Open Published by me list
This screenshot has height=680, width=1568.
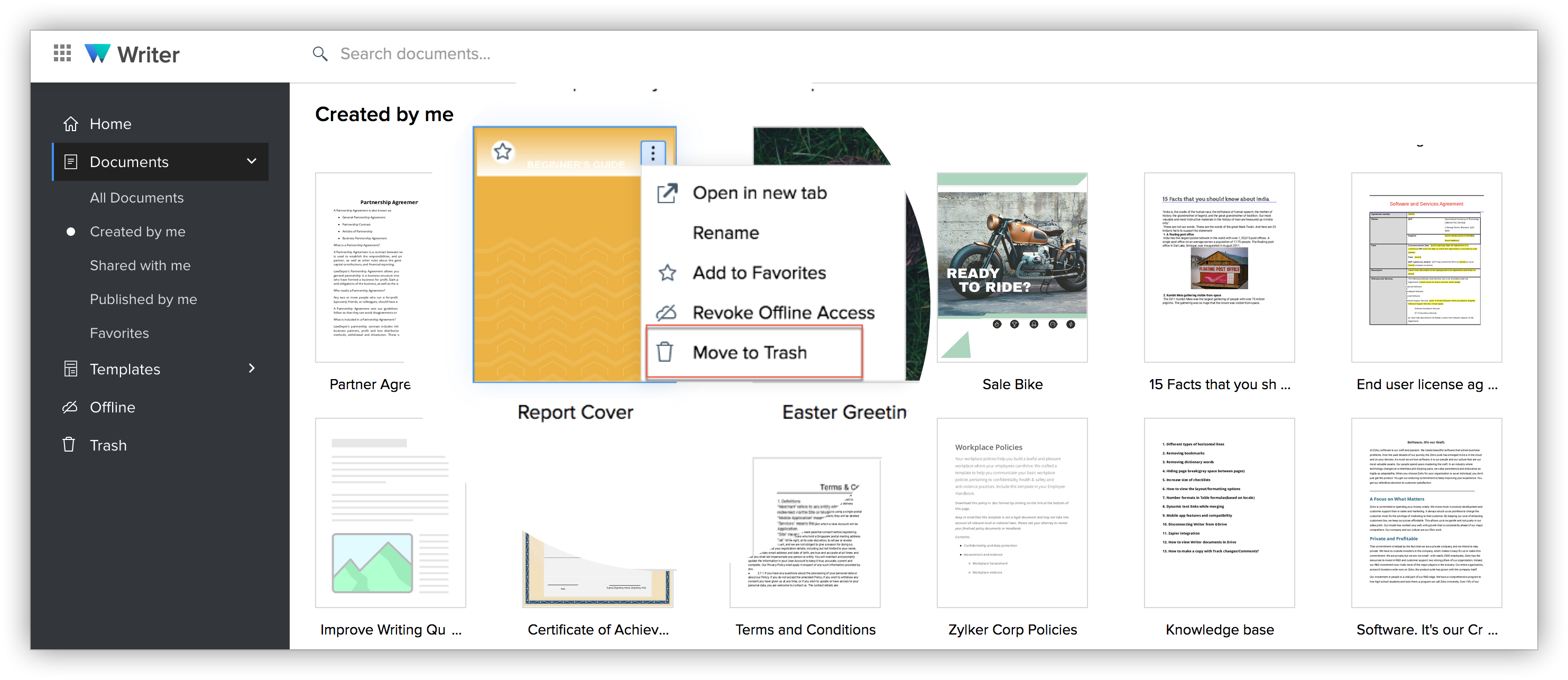(x=143, y=299)
